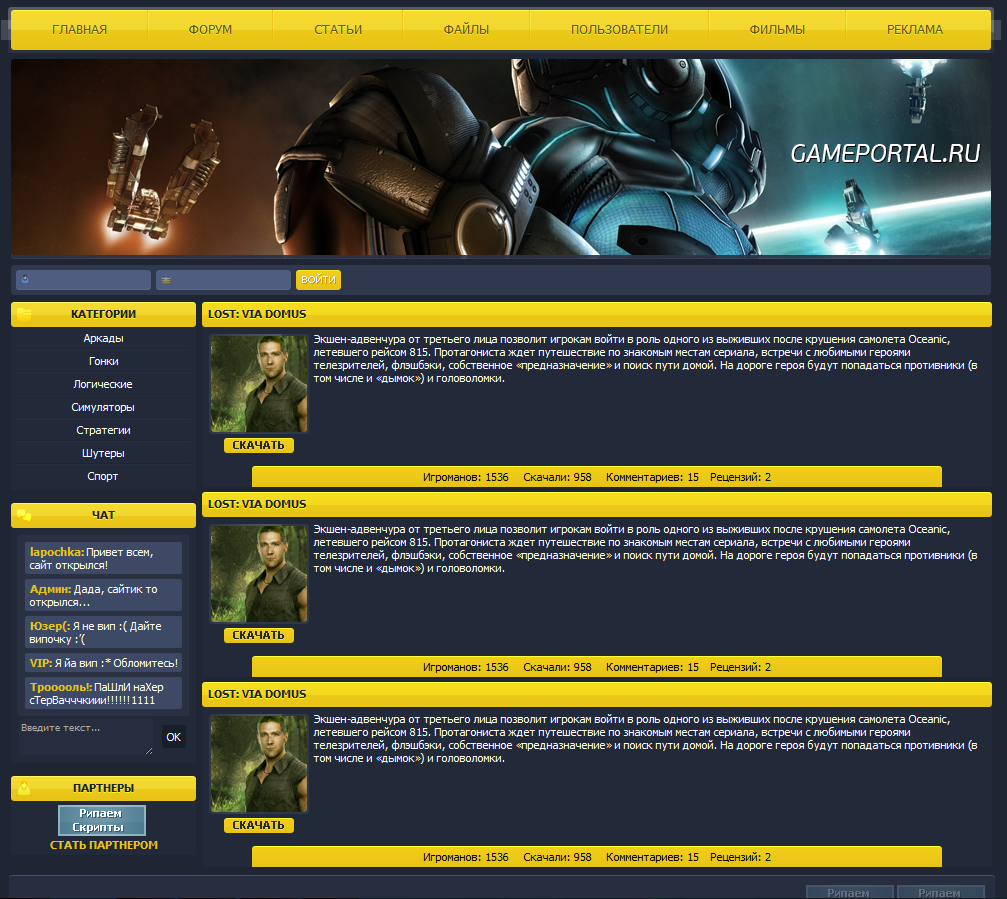The image size is (1007, 899).
Task: Open the ФИЛЬМЫ menu item
Action: (x=777, y=30)
